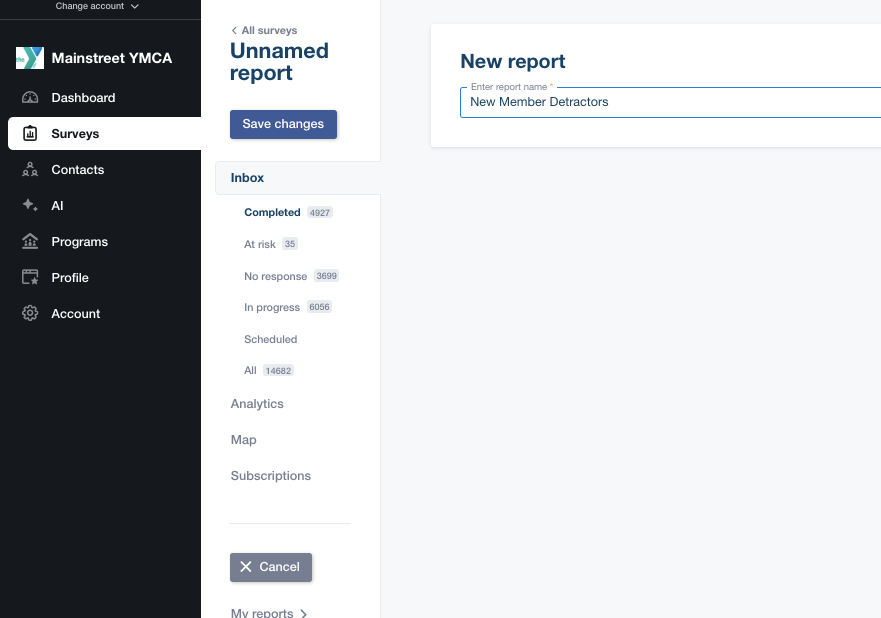
Task: Click the report name input field
Action: (660, 102)
